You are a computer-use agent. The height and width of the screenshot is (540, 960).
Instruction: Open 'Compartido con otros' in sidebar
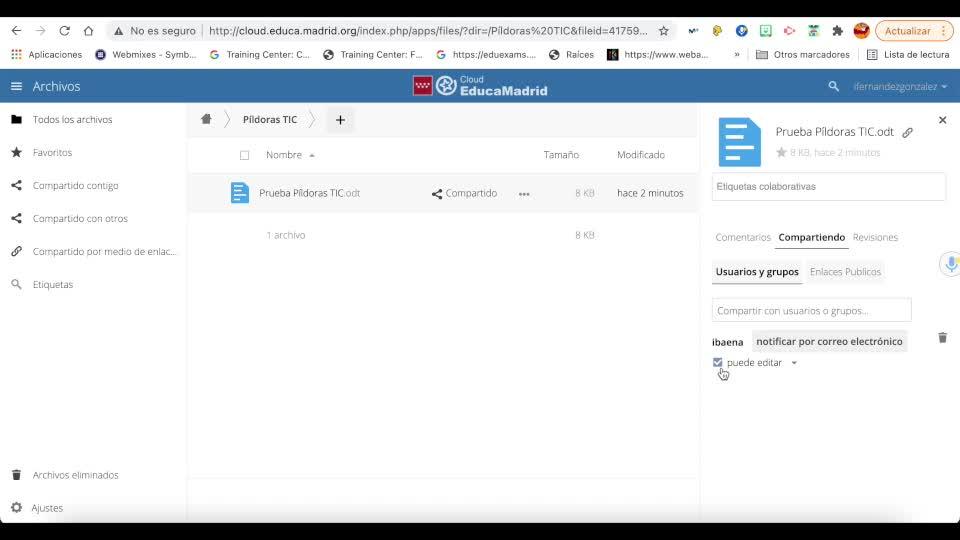[80, 219]
